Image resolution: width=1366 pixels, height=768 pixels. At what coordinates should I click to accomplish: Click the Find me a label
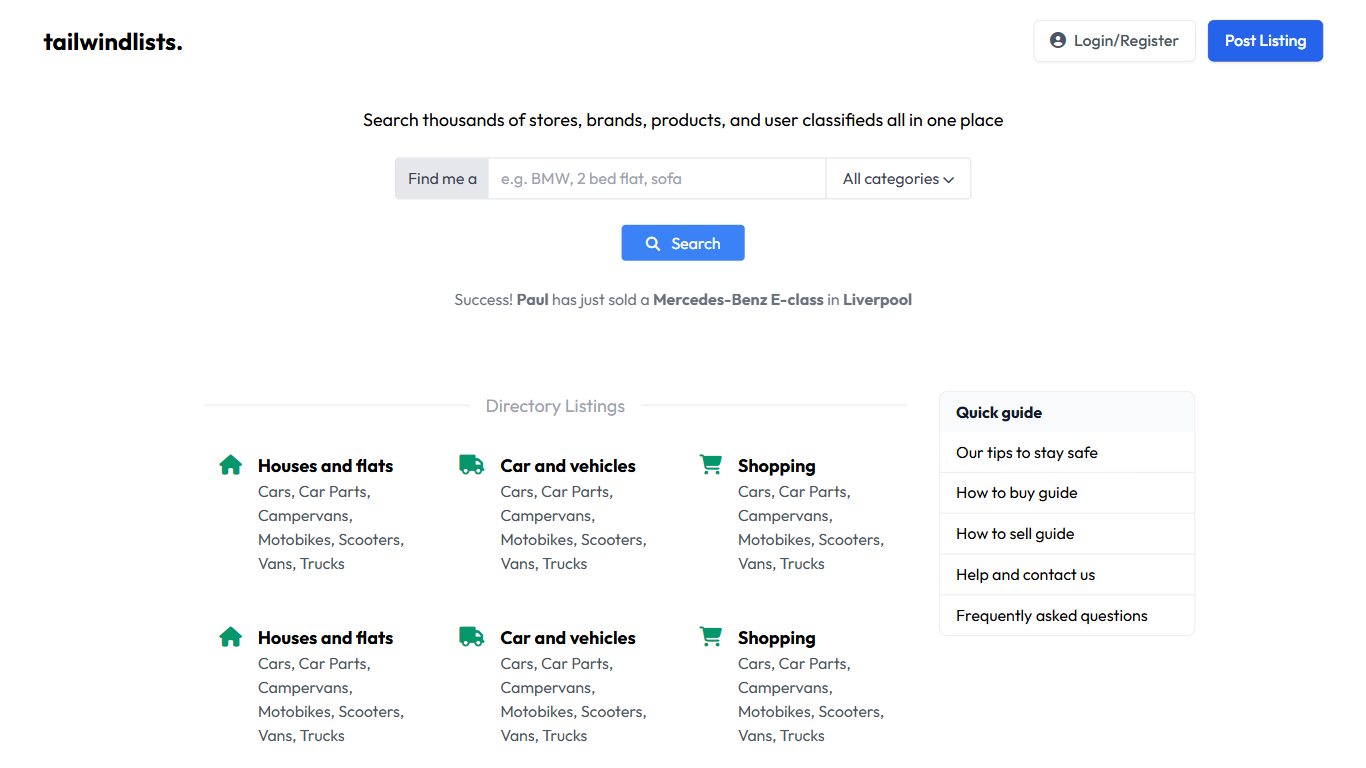pyautogui.click(x=442, y=179)
